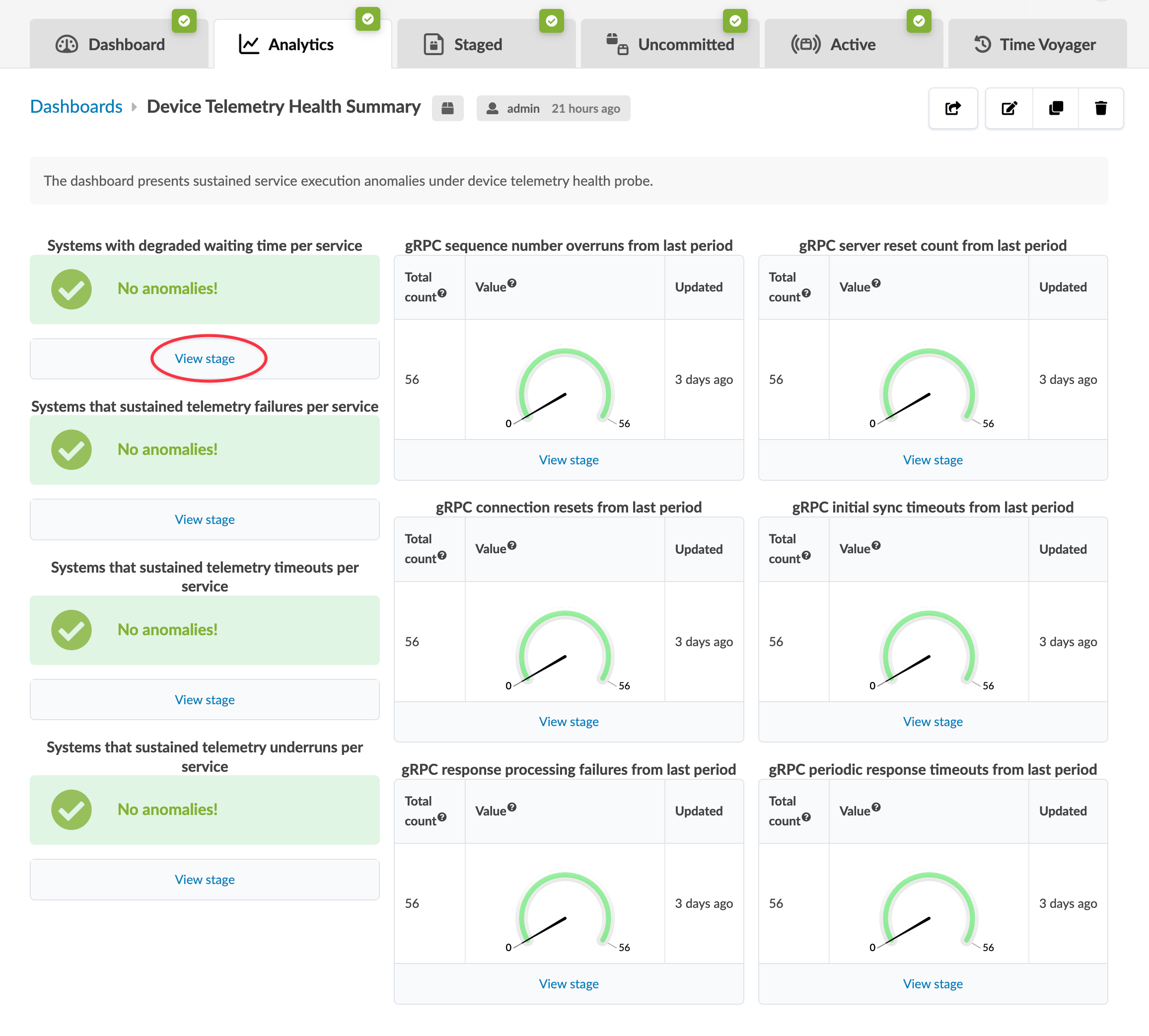This screenshot has width=1149, height=1036.
Task: Click the admin 21 hours ago label
Action: [x=553, y=108]
